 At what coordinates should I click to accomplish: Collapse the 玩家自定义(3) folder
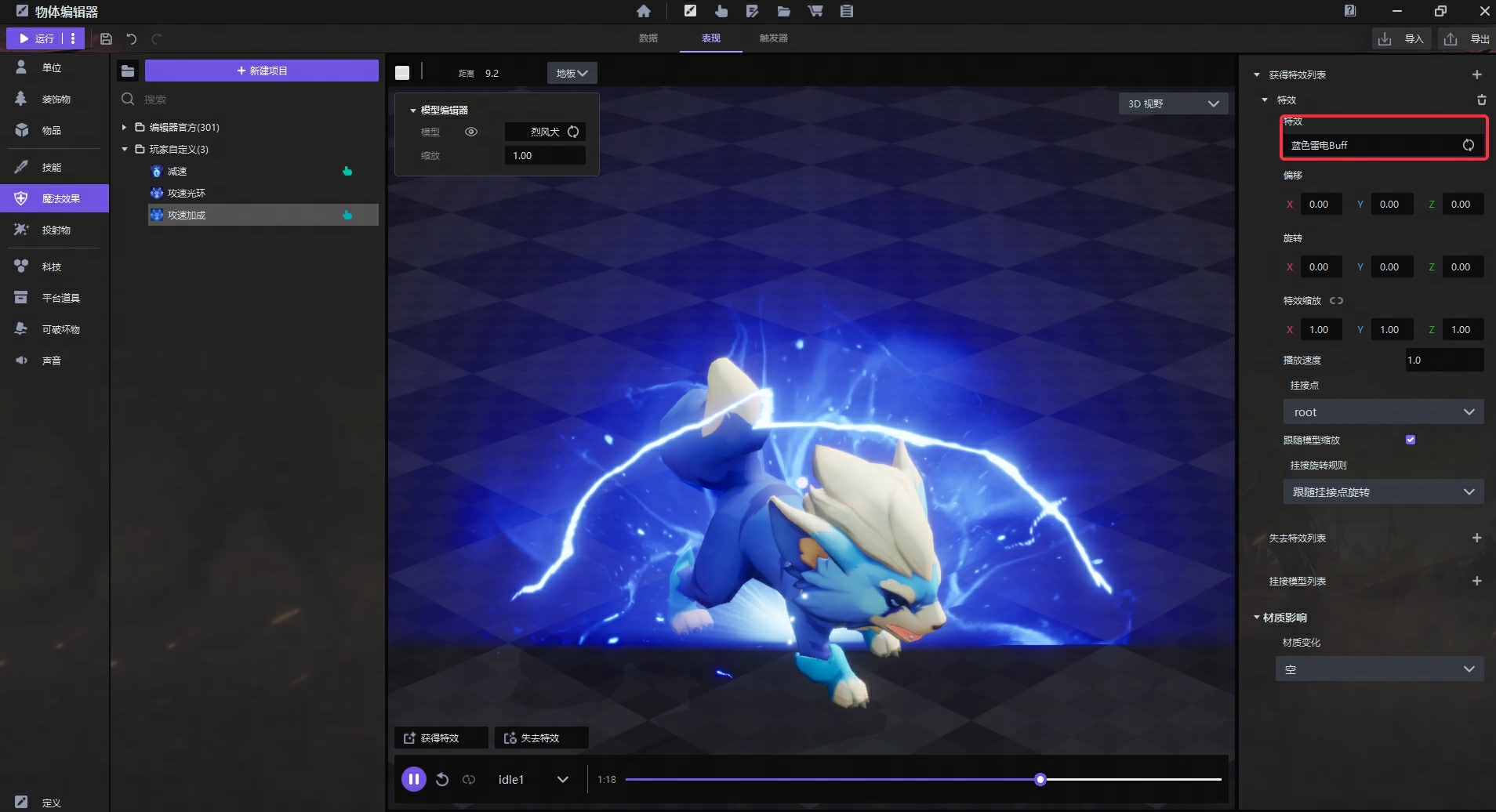(x=124, y=149)
